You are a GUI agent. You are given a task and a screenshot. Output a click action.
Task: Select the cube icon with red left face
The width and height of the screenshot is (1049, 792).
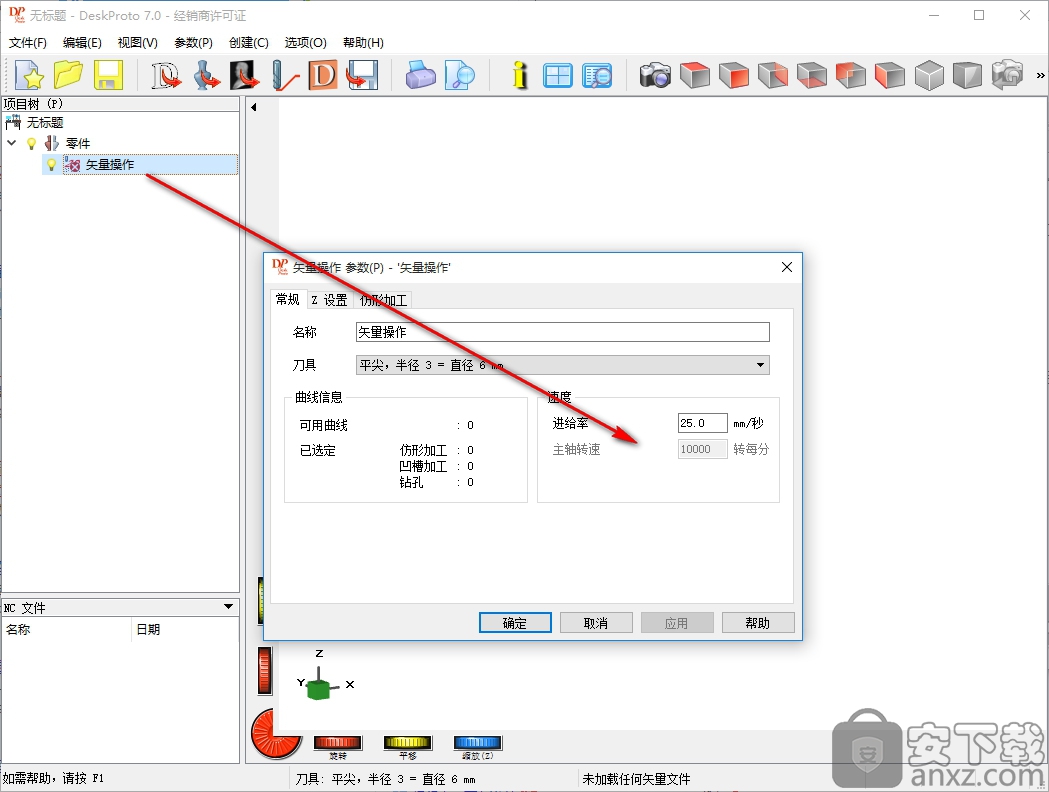tap(890, 75)
